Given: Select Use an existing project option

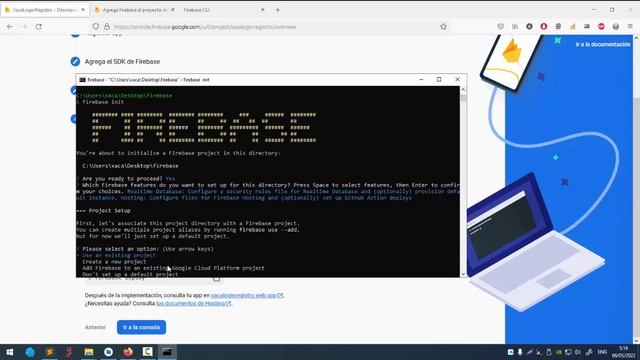Looking at the screenshot, I should tap(119, 256).
